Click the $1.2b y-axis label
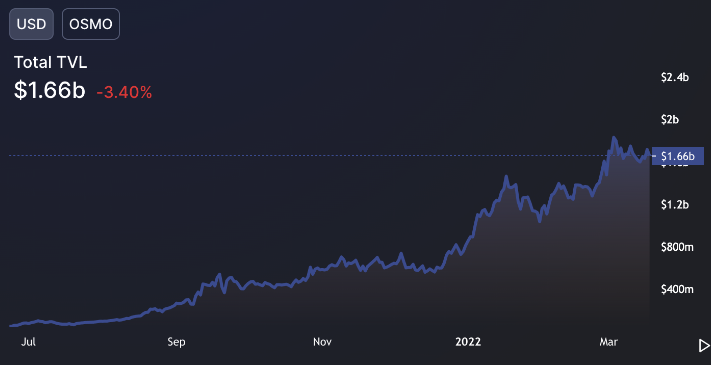This screenshot has height=365, width=711. pyautogui.click(x=675, y=204)
